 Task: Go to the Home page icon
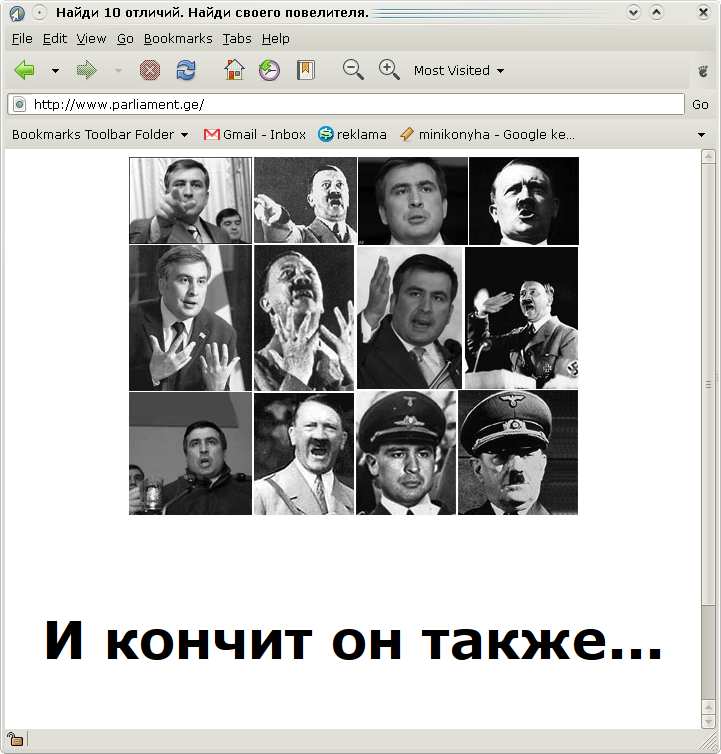(x=234, y=70)
